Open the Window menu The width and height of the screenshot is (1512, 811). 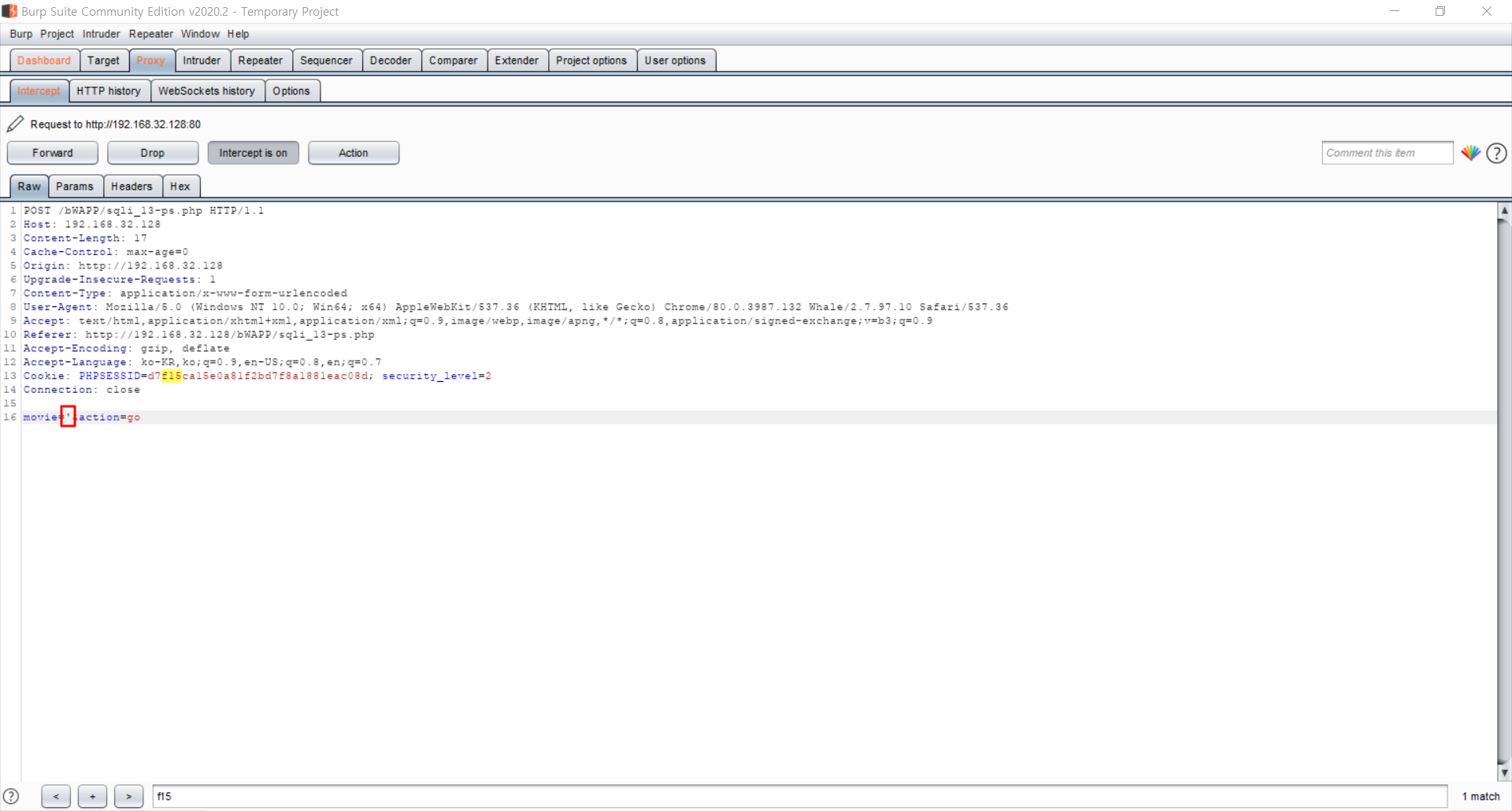click(200, 34)
